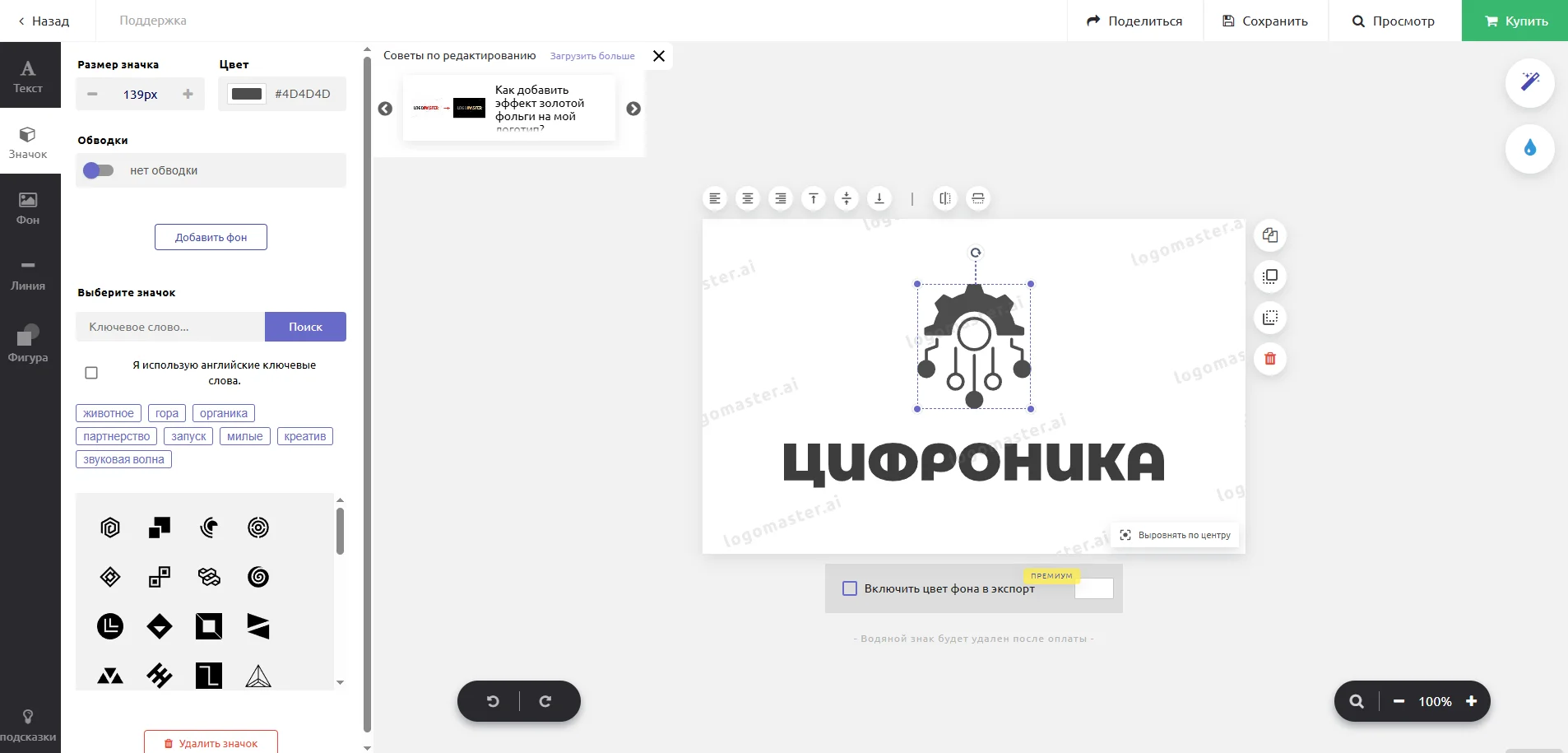Select the партнерство keyword tag
The width and height of the screenshot is (1568, 753).
pos(117,436)
